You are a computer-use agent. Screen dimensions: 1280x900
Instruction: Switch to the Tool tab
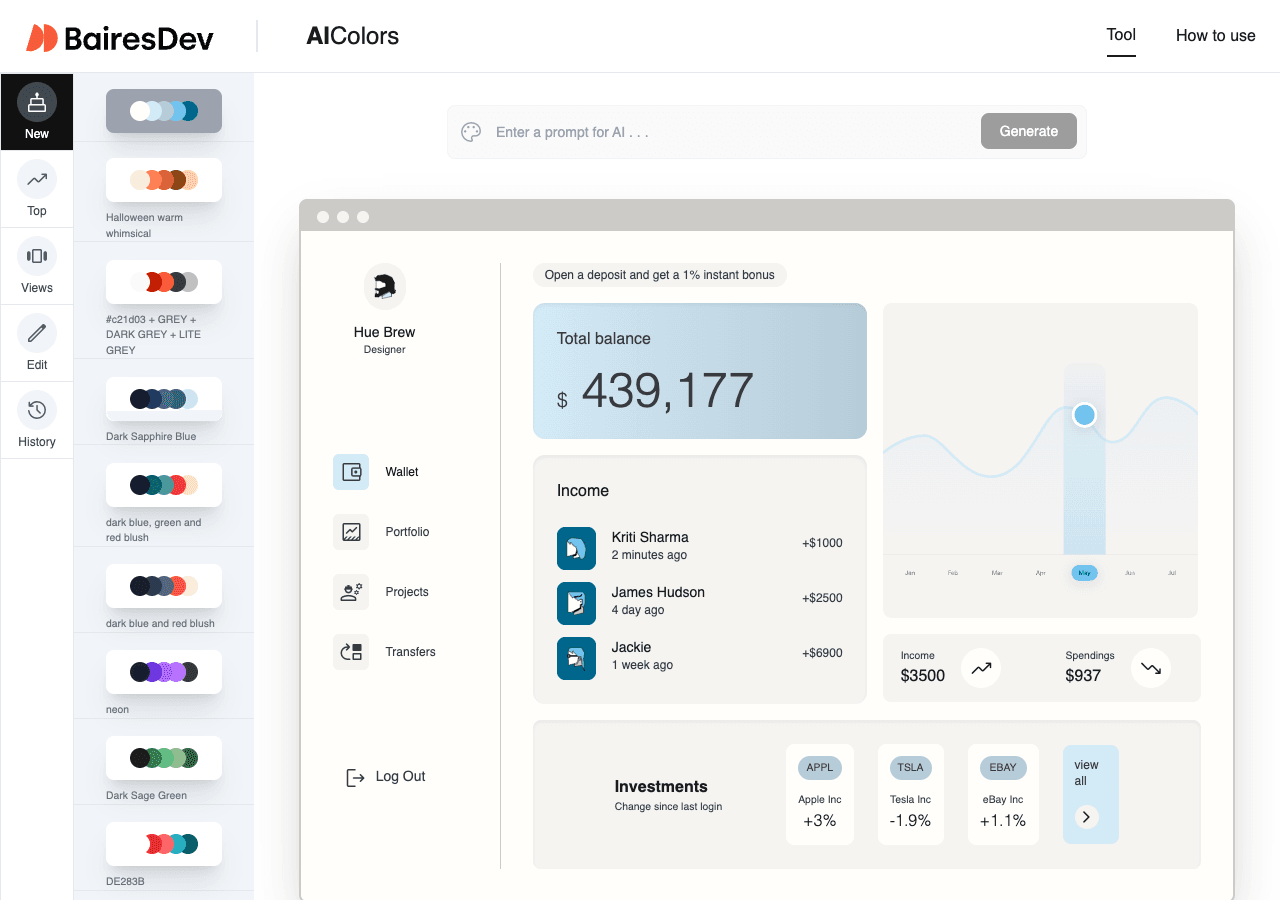(1121, 35)
